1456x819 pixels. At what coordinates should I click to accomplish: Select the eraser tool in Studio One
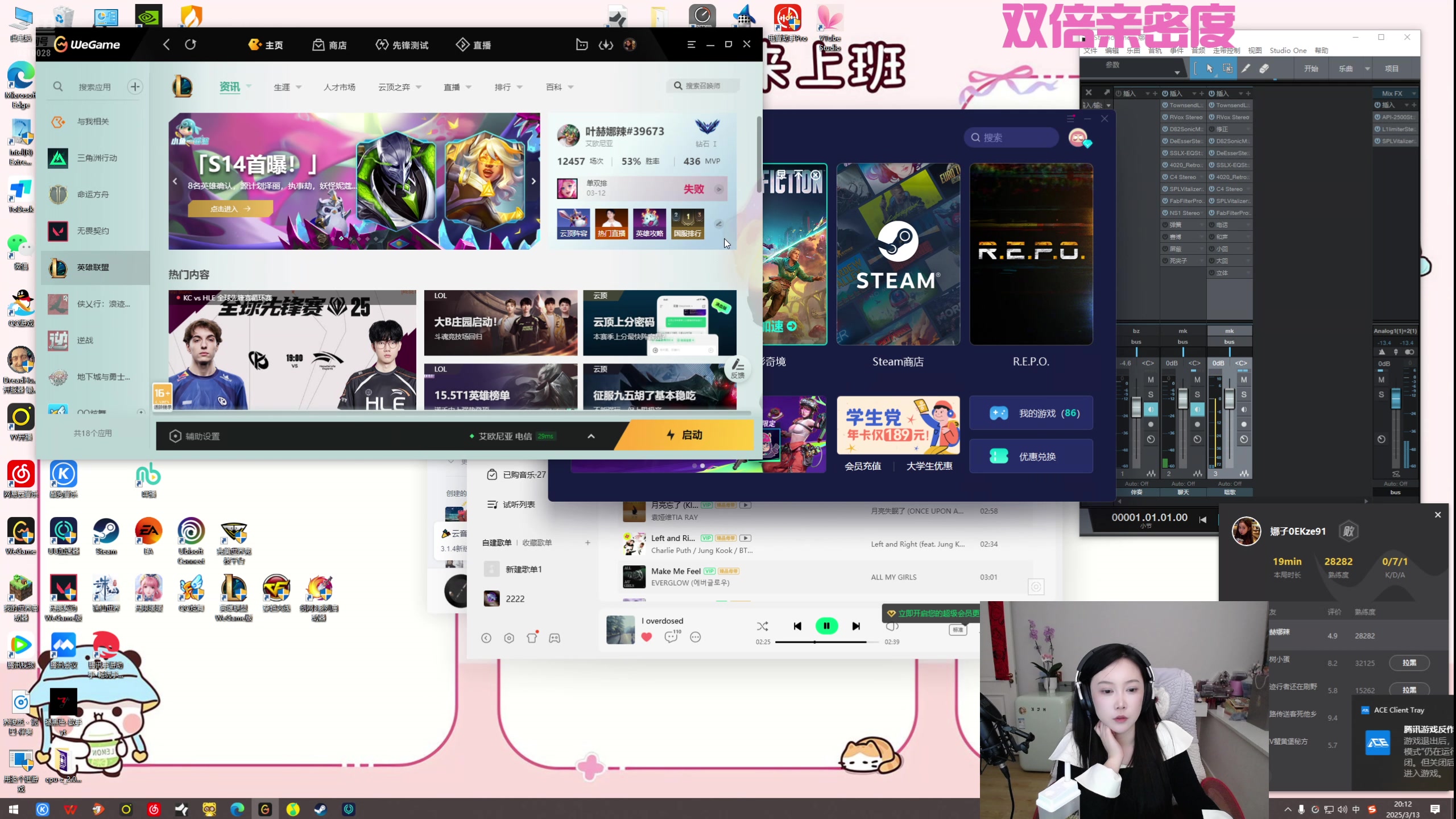[x=1264, y=68]
